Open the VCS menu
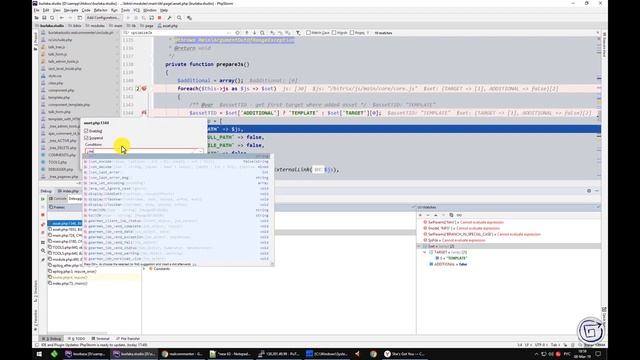The width and height of the screenshot is (640, 360). point(137,10)
